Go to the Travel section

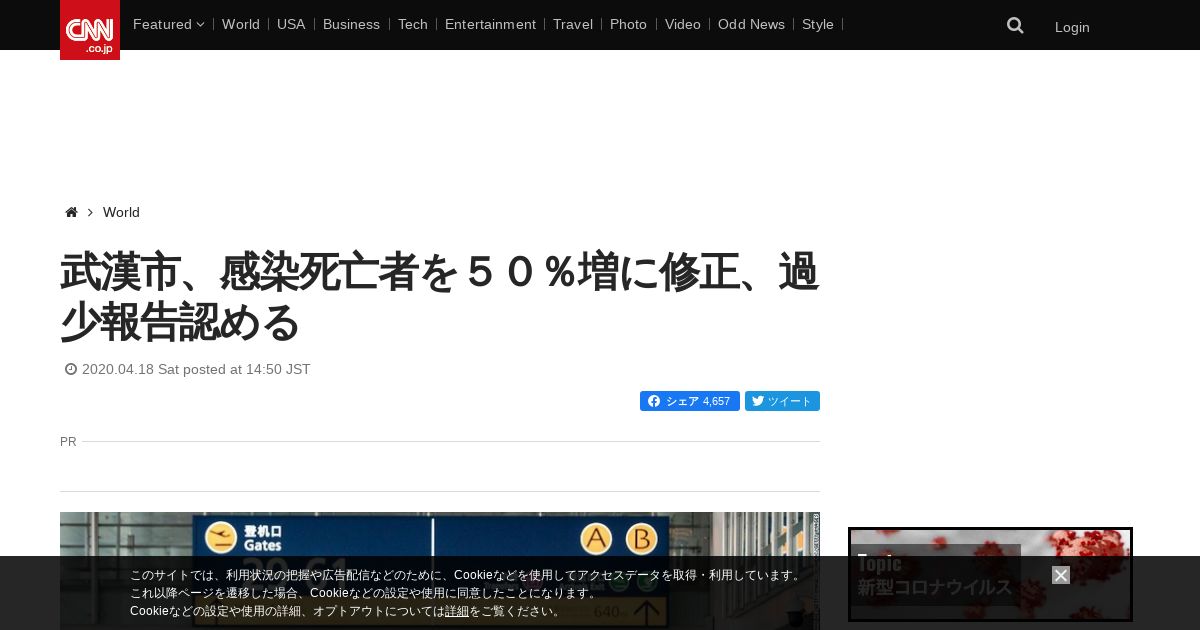(x=573, y=24)
